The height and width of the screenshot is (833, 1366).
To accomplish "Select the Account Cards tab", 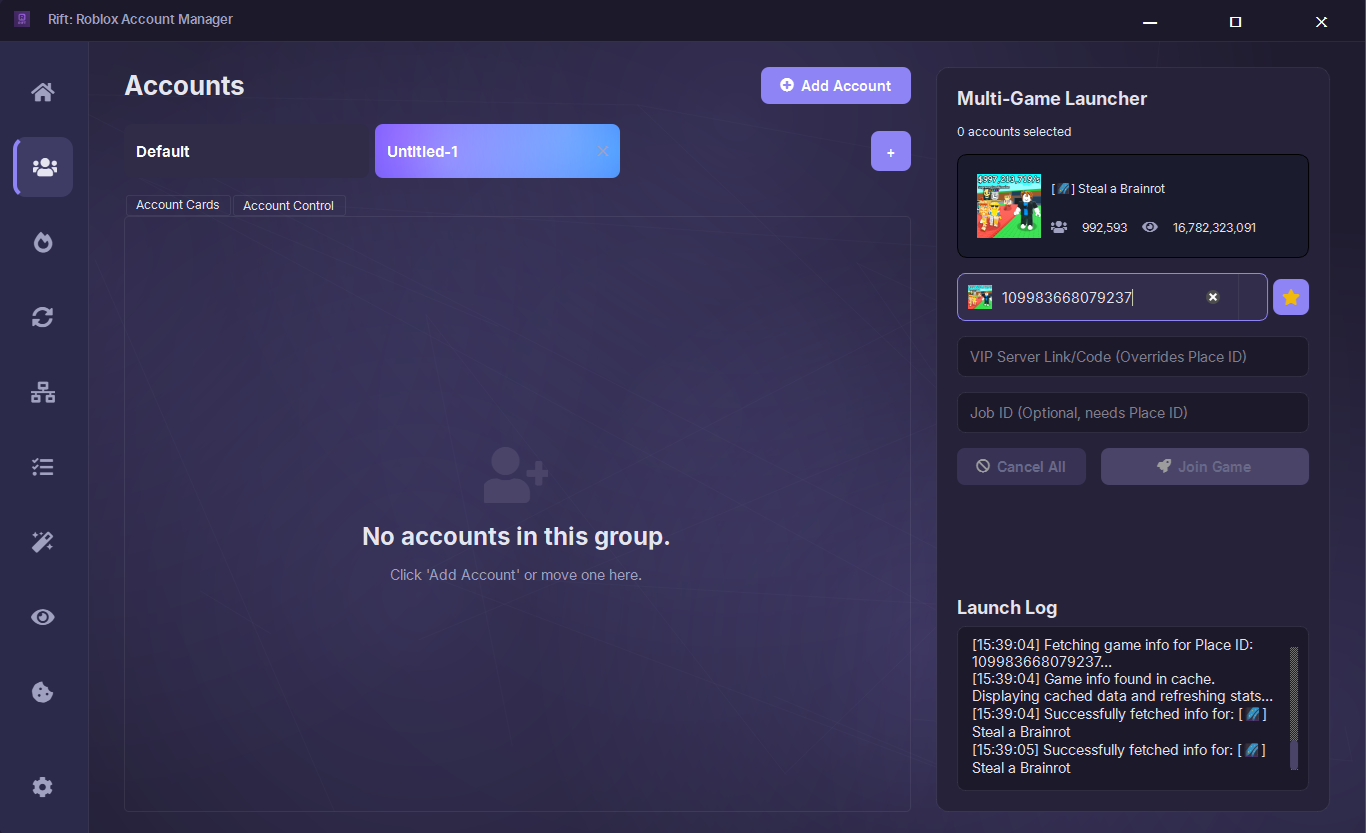I will [178, 205].
